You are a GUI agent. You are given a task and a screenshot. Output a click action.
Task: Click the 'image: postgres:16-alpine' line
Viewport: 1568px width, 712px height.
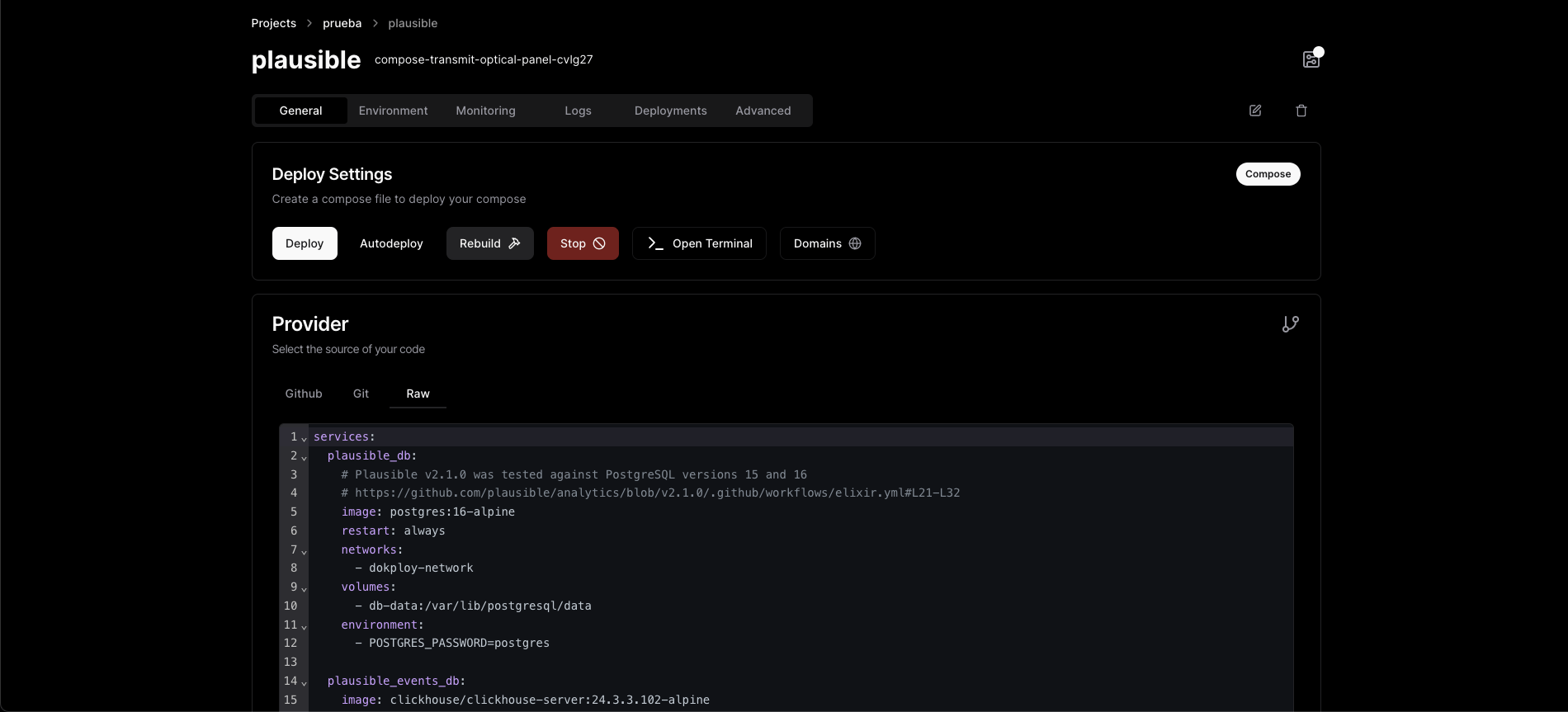pos(428,512)
